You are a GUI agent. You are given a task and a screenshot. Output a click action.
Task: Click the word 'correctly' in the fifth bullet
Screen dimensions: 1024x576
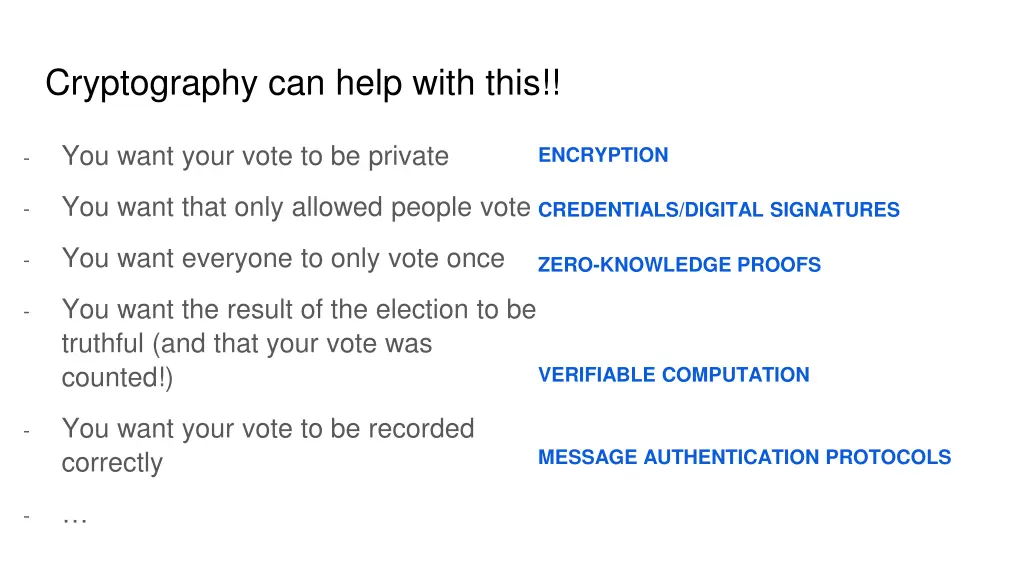click(x=112, y=463)
